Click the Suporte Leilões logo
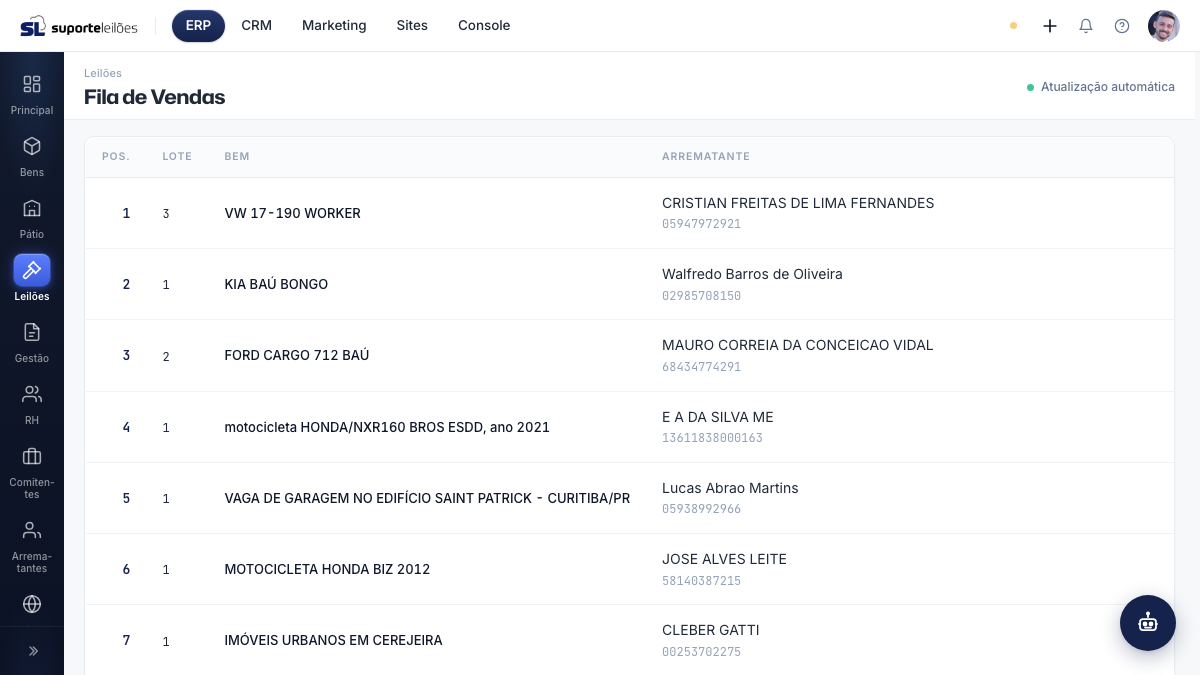The image size is (1200, 675). (79, 26)
